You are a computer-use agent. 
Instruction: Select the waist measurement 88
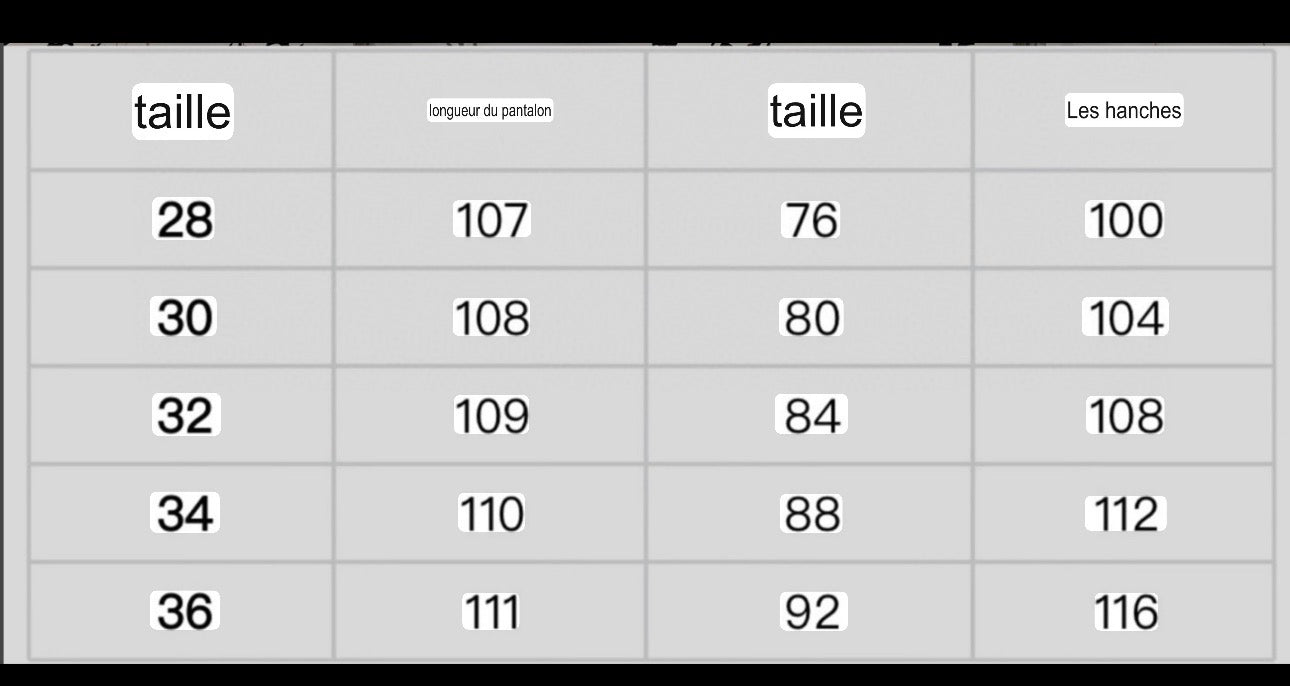811,514
